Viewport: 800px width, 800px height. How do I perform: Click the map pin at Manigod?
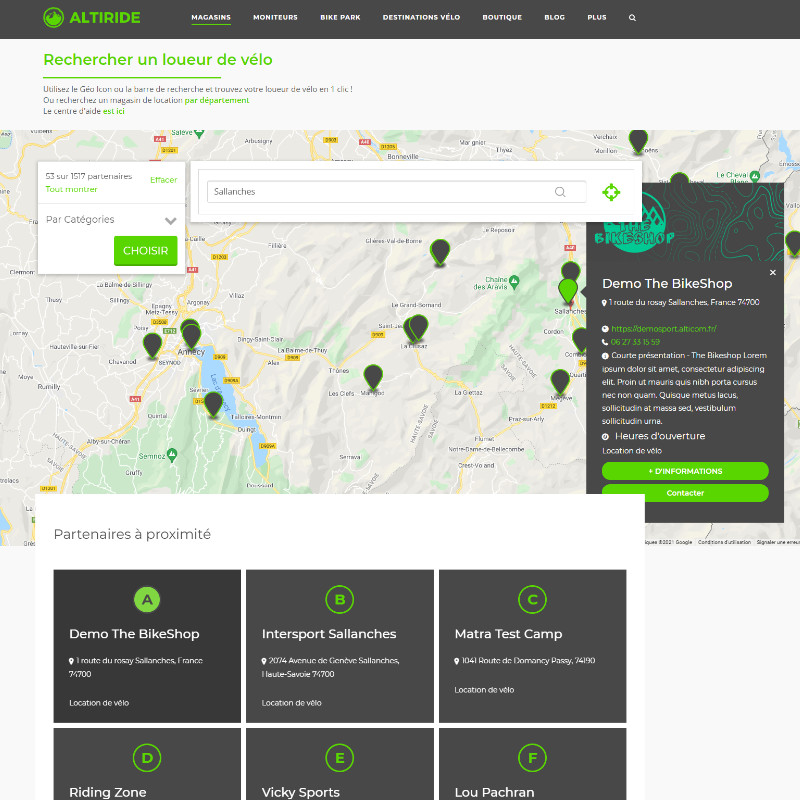[x=373, y=377]
